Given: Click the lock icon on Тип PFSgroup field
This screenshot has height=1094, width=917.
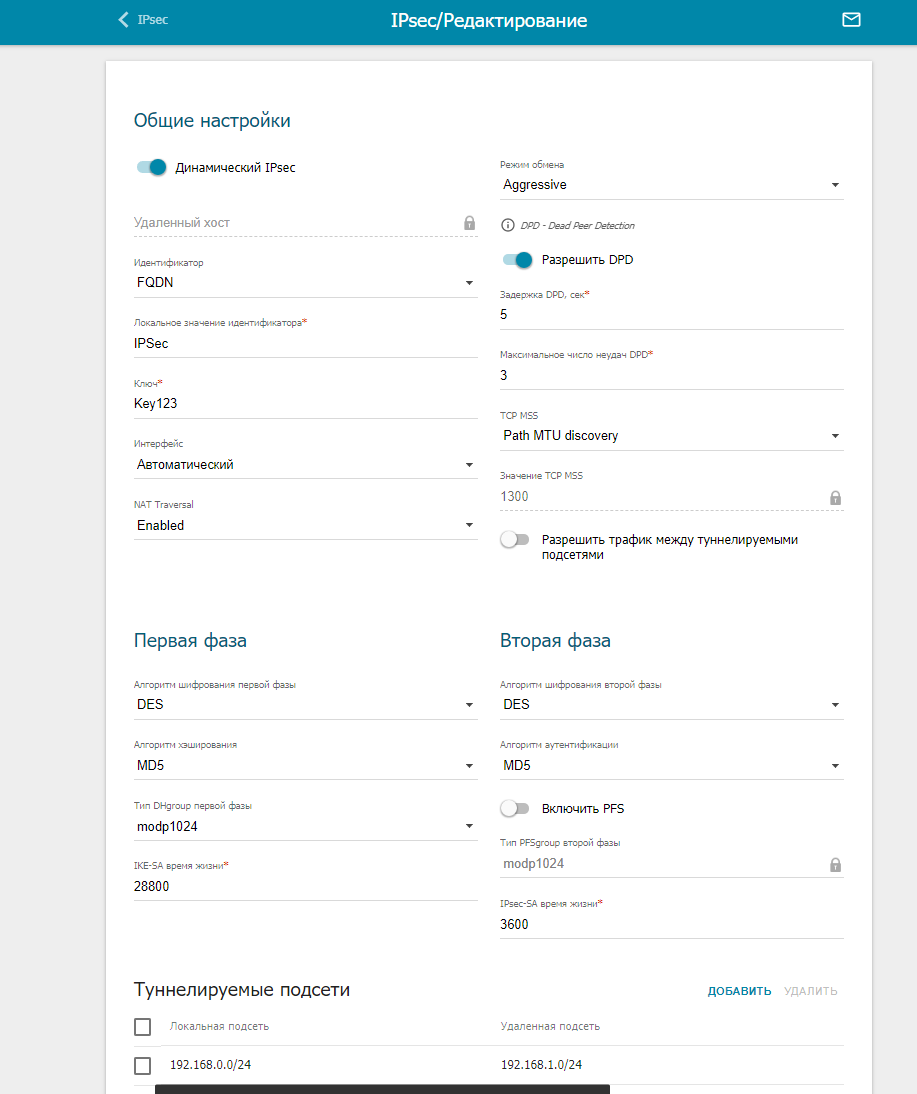Looking at the screenshot, I should click(x=835, y=864).
